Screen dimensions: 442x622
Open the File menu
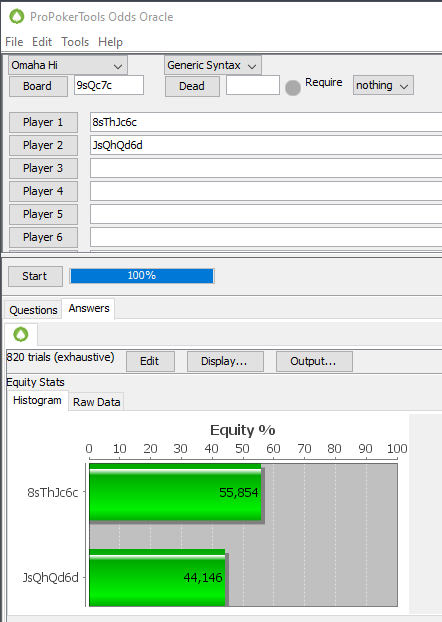click(14, 42)
